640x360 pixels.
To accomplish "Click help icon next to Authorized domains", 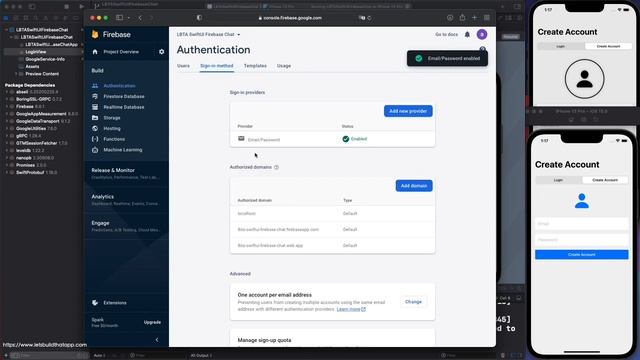I will 276,167.
